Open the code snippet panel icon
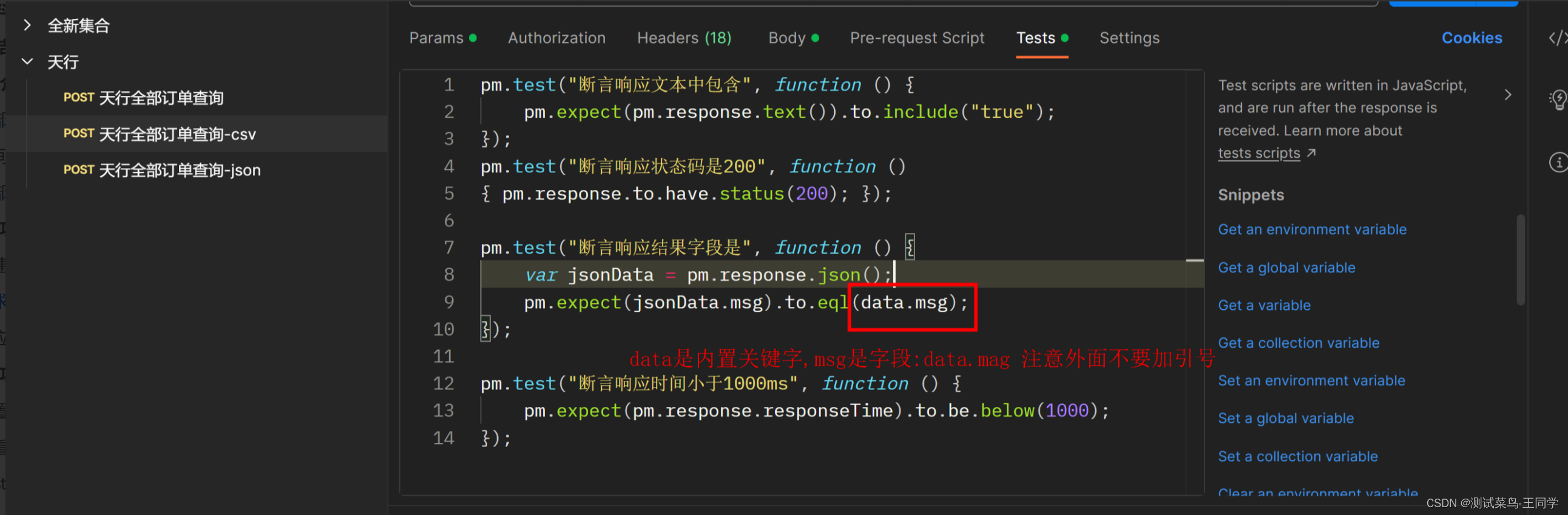Image resolution: width=1568 pixels, height=515 pixels. [x=1558, y=38]
